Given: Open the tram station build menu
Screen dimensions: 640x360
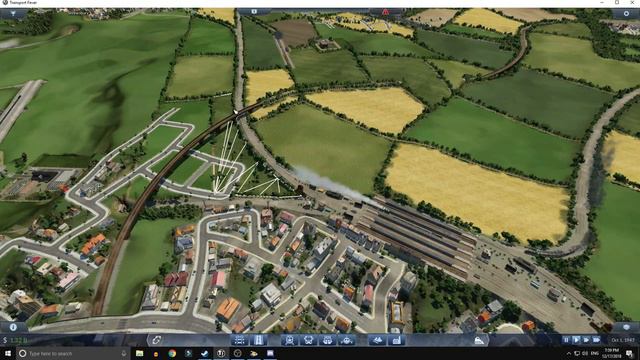Looking at the screenshot, I should coord(327,340).
